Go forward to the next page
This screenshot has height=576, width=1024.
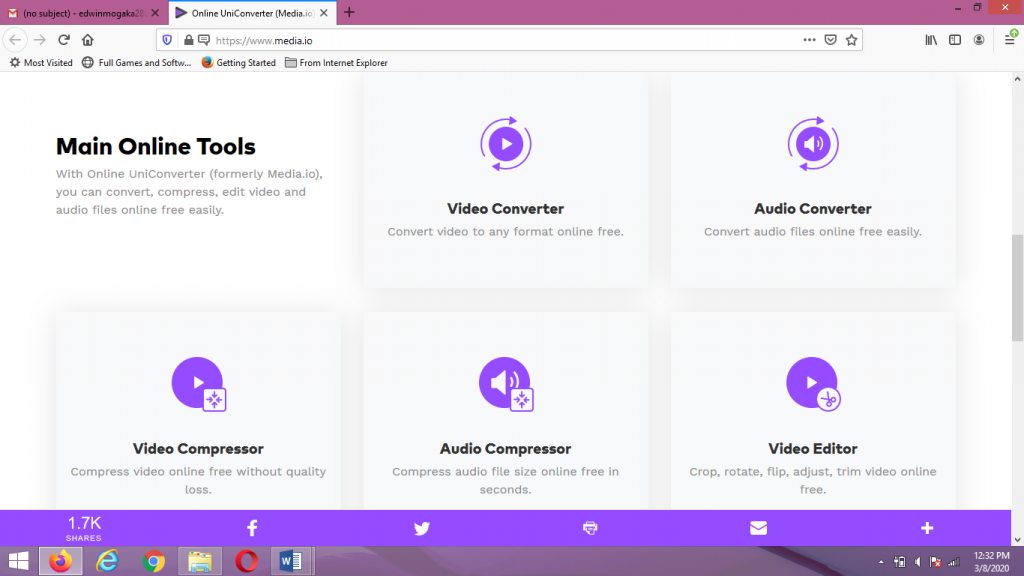[x=40, y=40]
